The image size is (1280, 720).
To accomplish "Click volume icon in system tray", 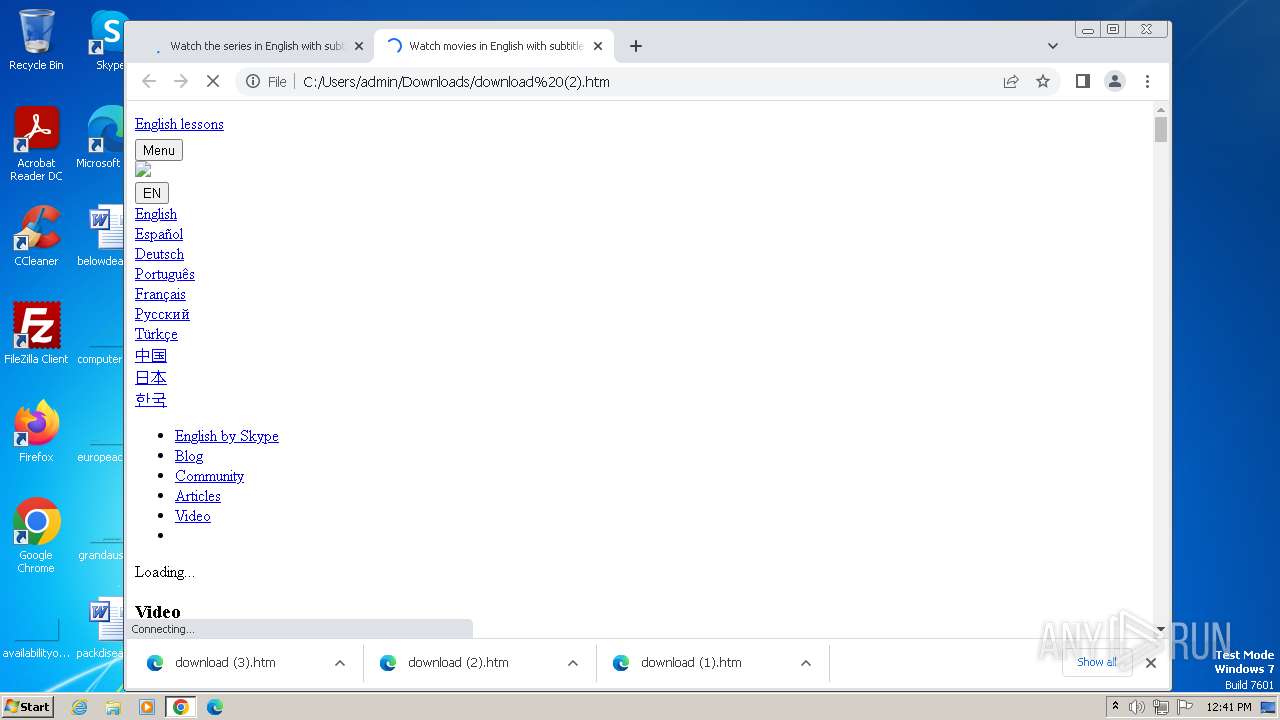I will pos(1137,707).
